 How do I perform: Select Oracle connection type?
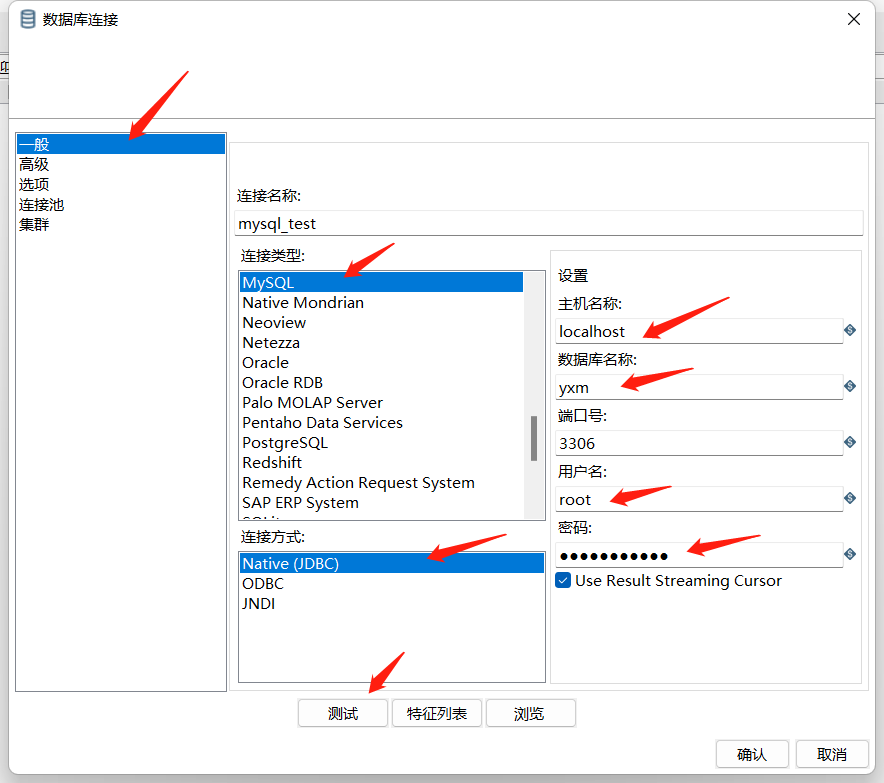pos(382,362)
